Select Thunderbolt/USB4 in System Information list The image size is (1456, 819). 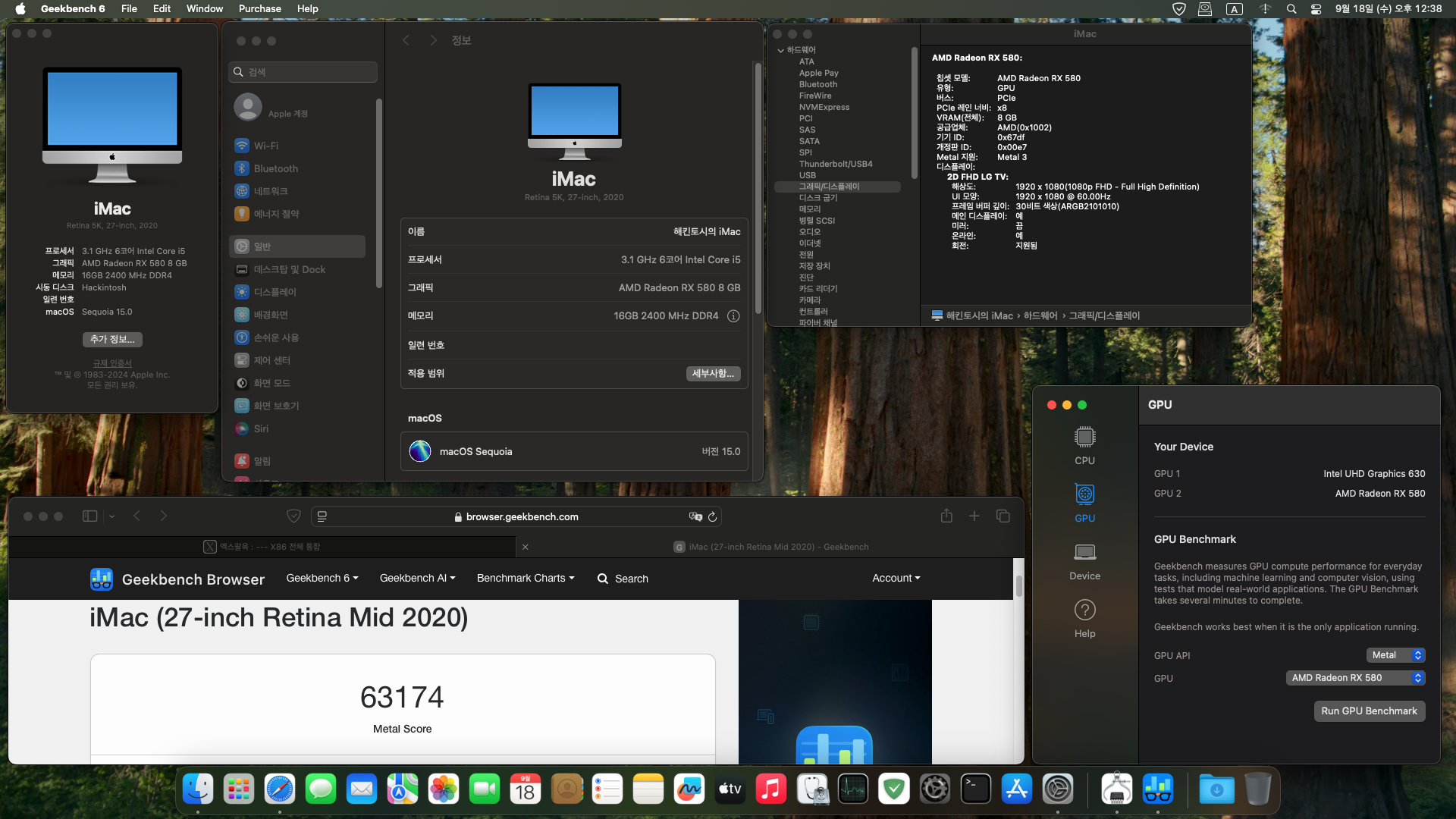click(x=835, y=164)
